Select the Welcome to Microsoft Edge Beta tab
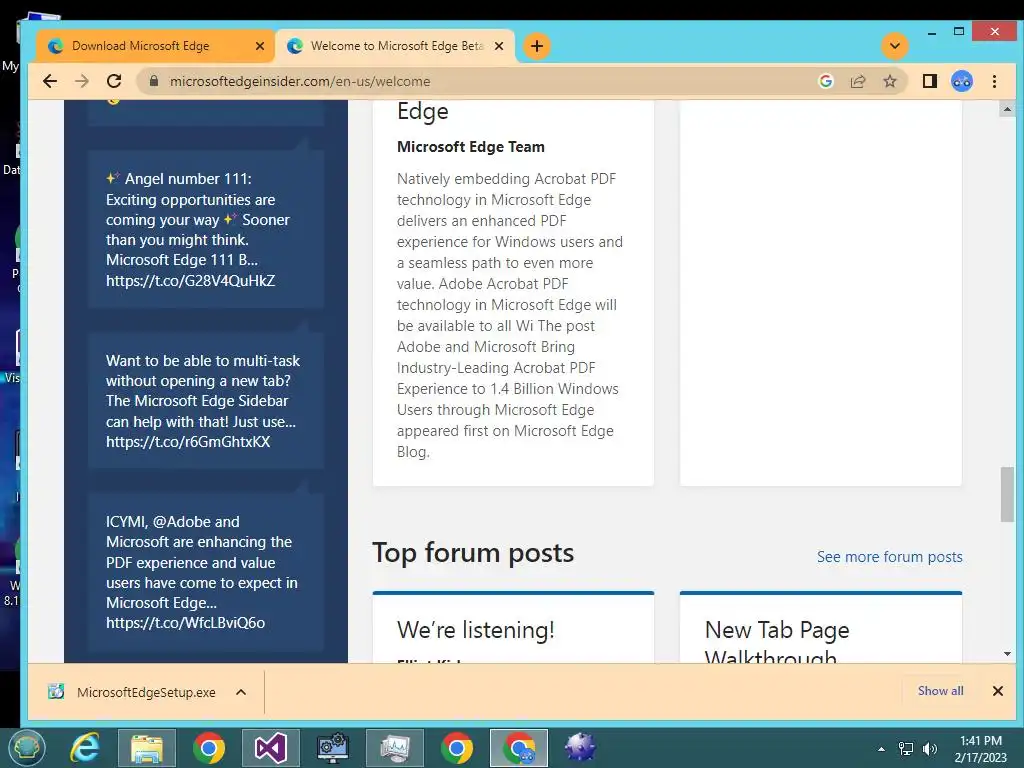The height and width of the screenshot is (768, 1024). point(396,46)
